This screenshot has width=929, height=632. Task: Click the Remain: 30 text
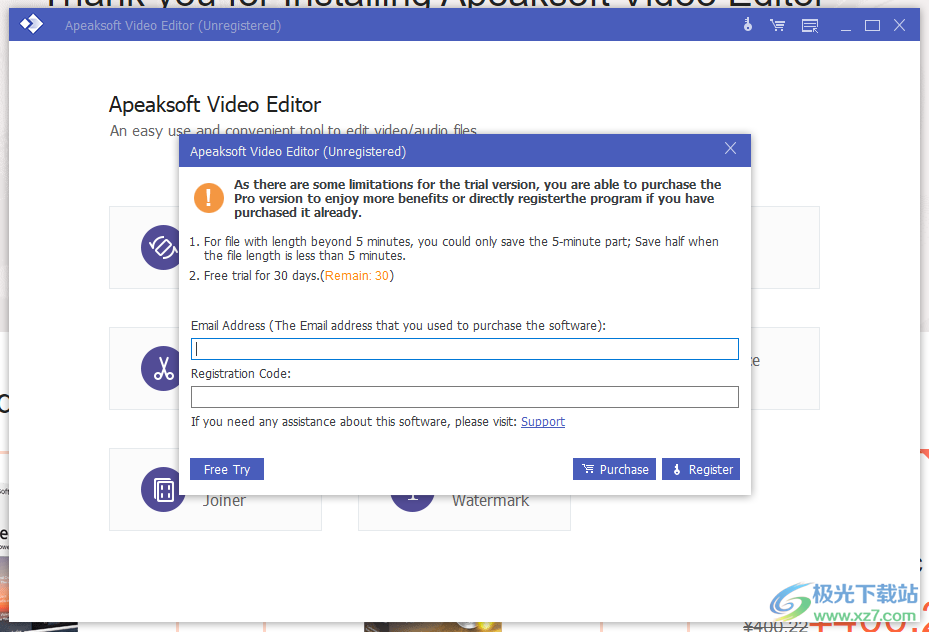357,276
